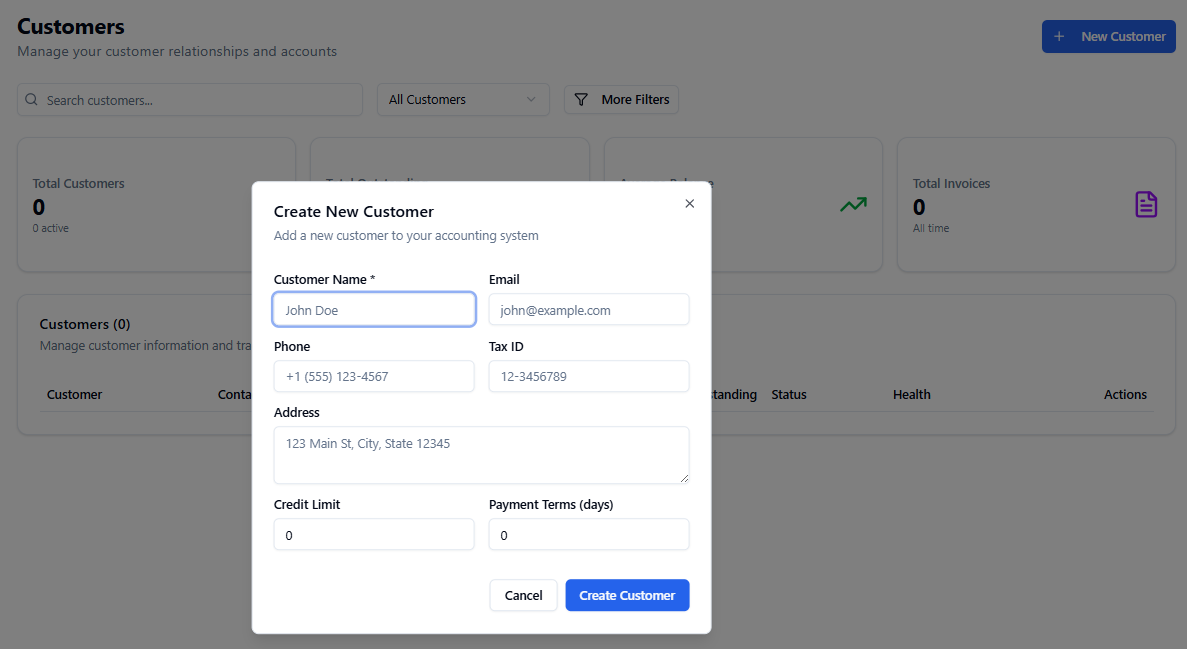Click the funnel filter icon
1187x649 pixels.
tap(581, 100)
